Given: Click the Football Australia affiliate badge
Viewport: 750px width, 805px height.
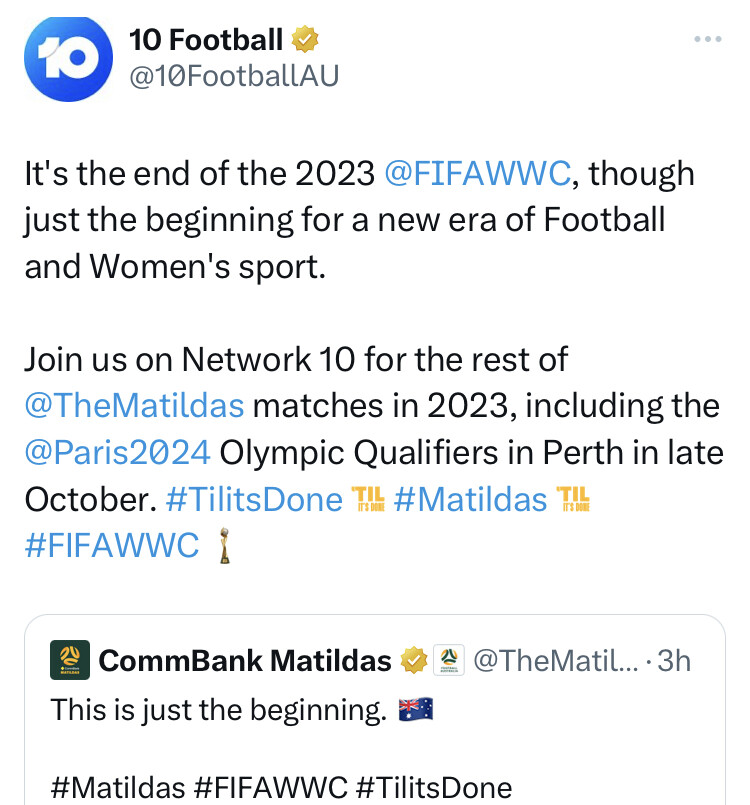Looking at the screenshot, I should pos(449,661).
